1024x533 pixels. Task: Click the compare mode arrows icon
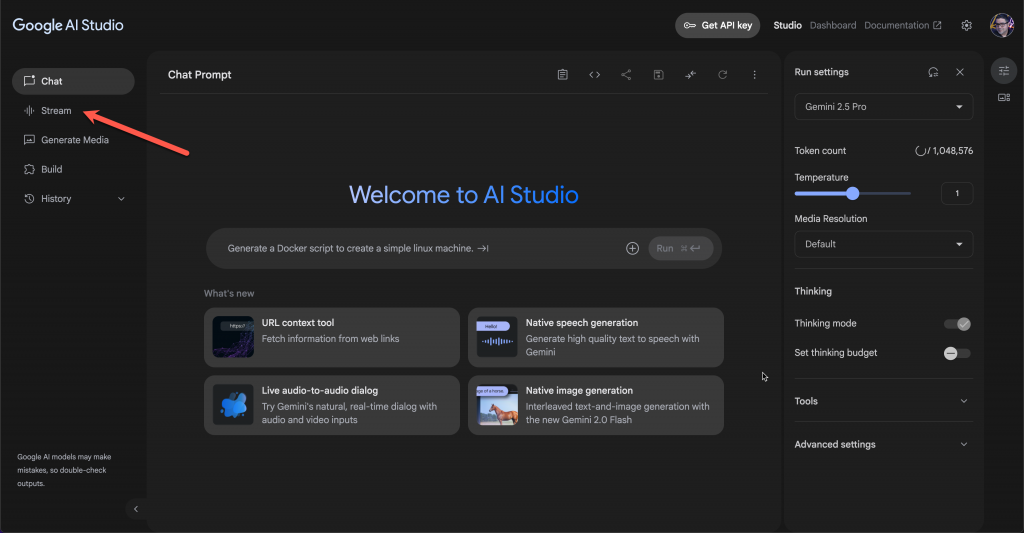click(690, 75)
